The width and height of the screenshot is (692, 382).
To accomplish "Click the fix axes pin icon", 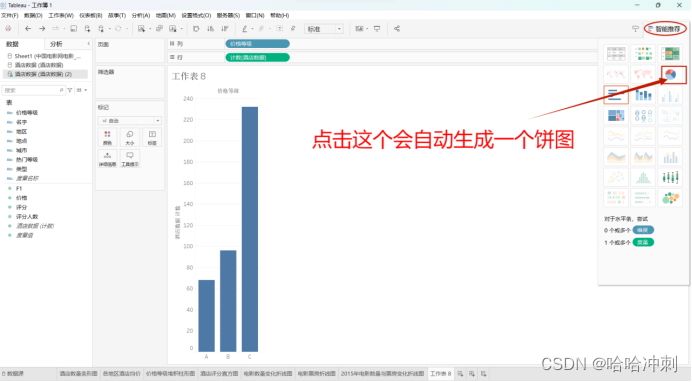I will 293,29.
